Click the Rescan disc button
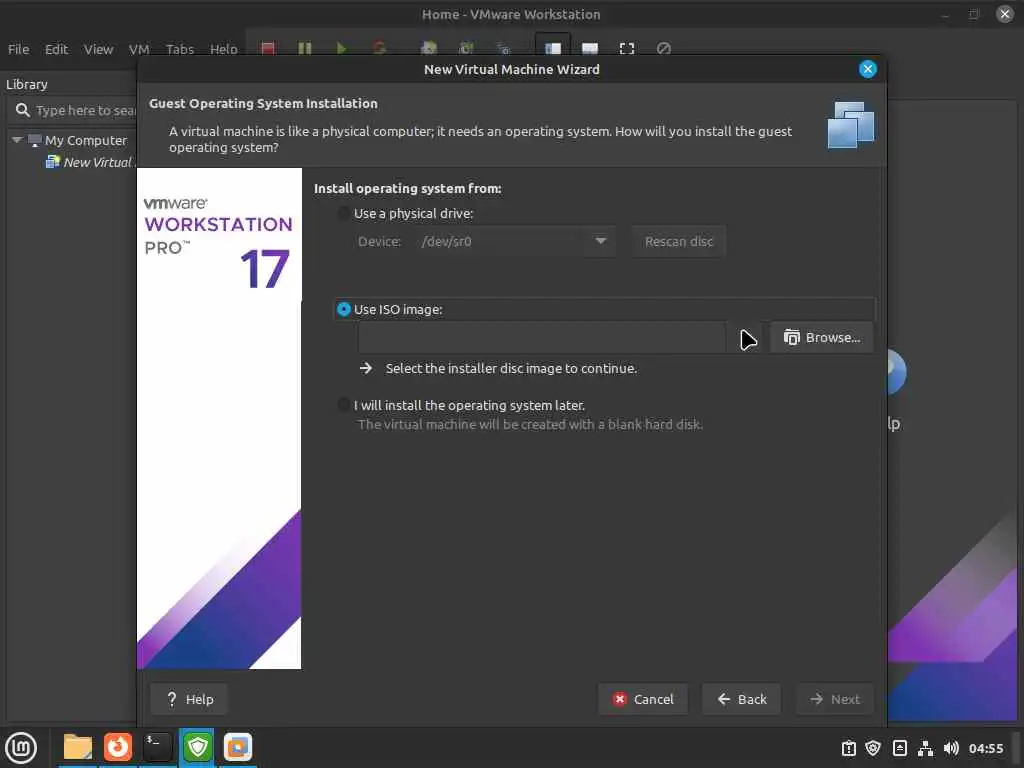Screen dimensions: 1024x768 point(679,241)
